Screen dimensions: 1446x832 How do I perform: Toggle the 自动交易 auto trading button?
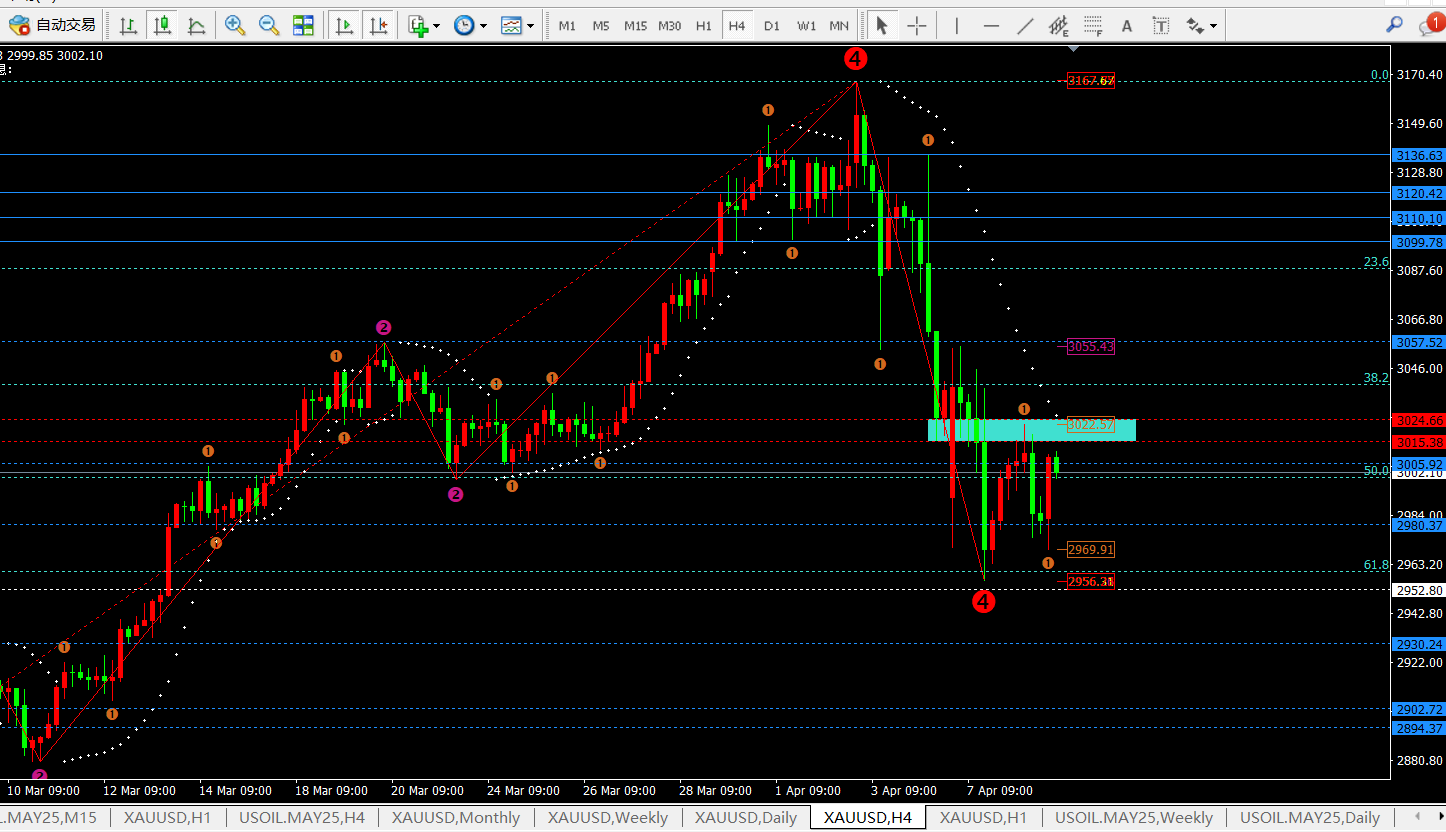click(x=54, y=25)
